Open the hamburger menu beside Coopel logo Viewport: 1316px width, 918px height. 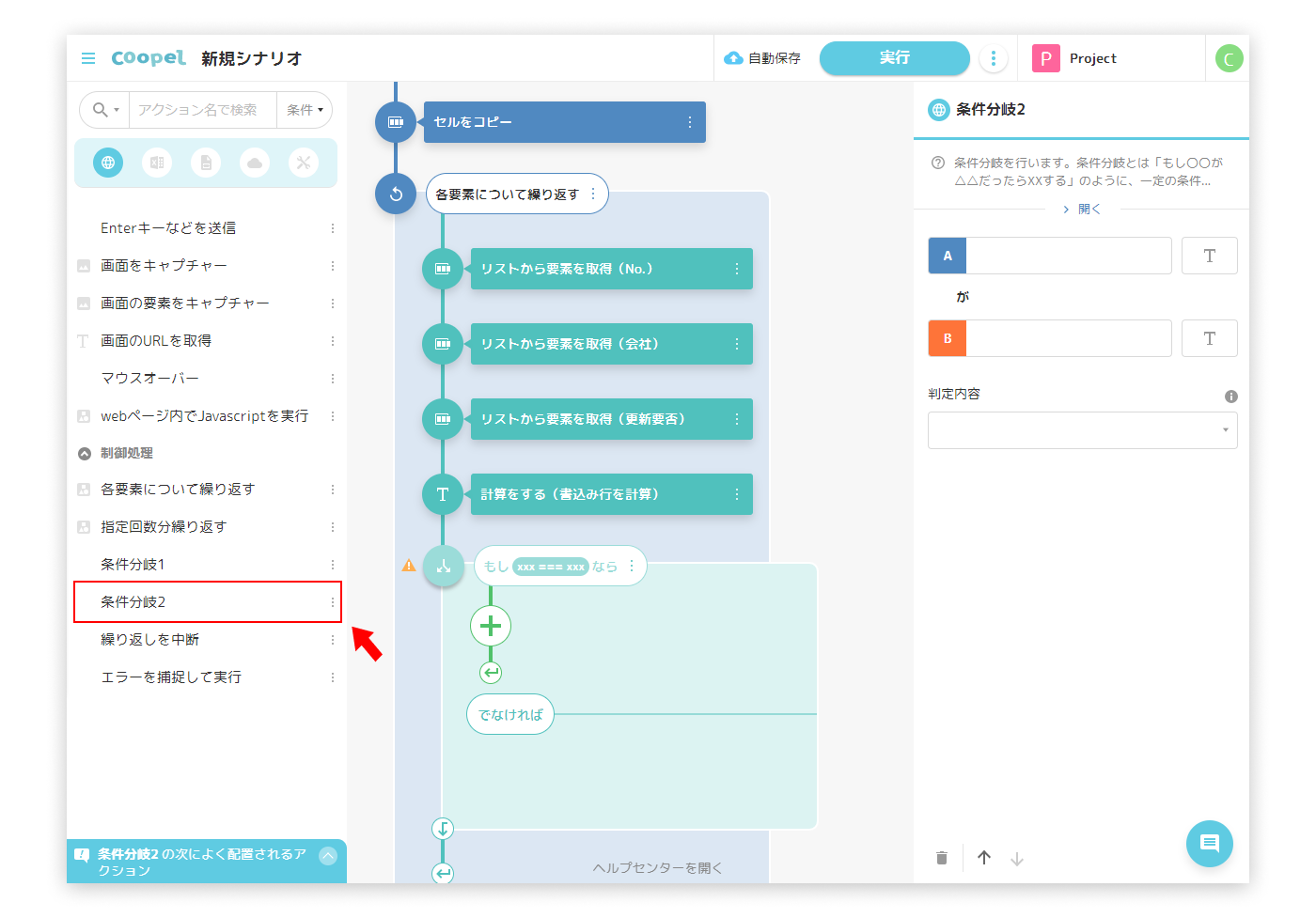88,58
